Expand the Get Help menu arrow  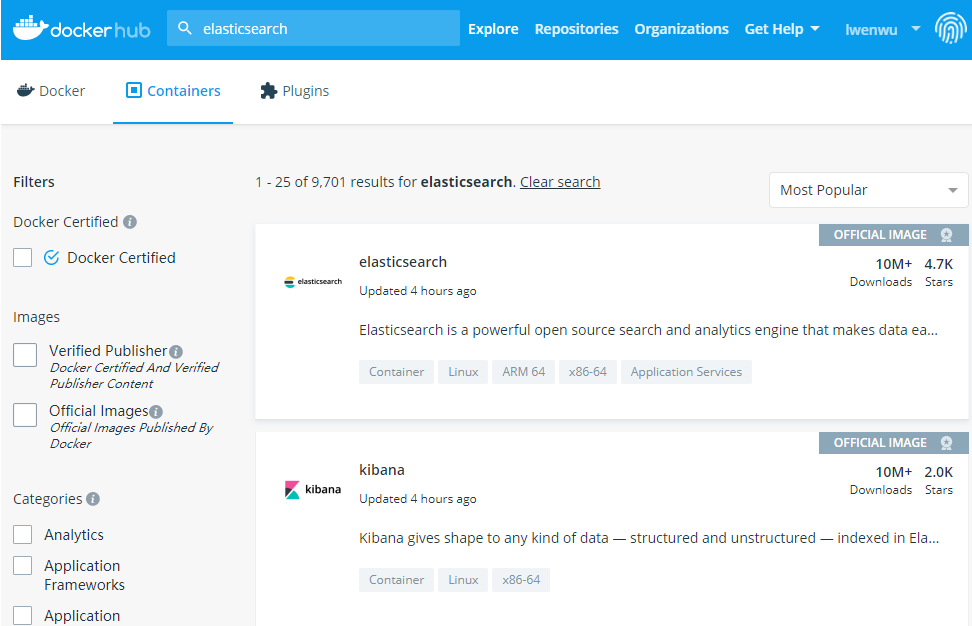pyautogui.click(x=815, y=29)
